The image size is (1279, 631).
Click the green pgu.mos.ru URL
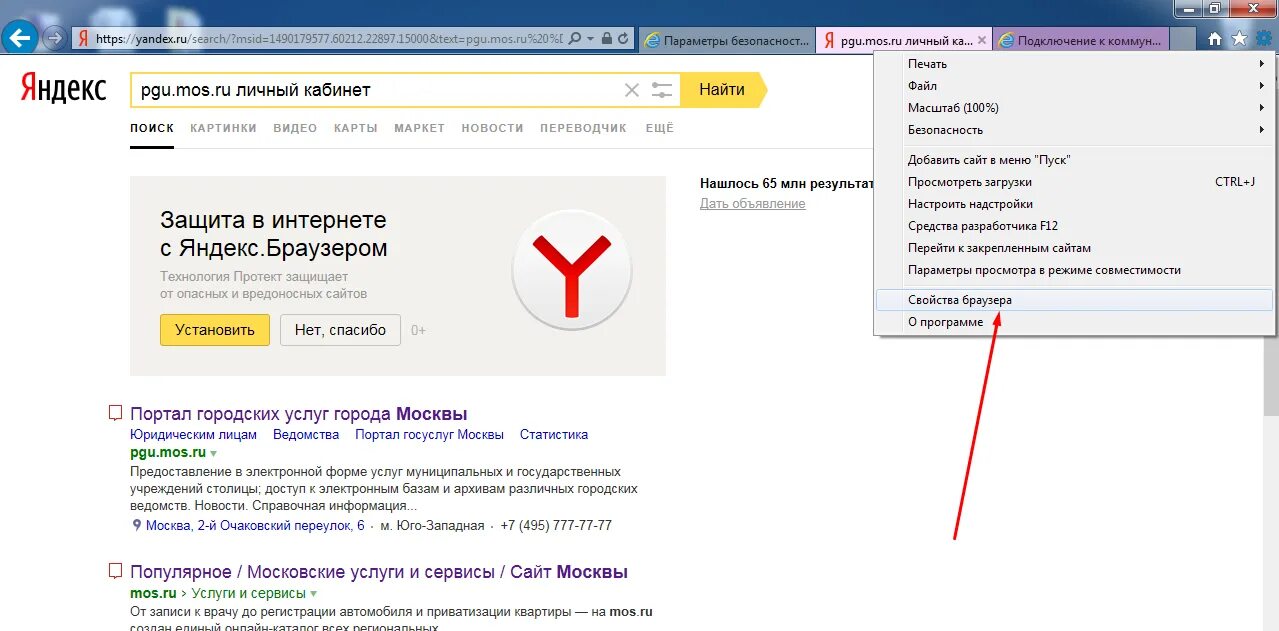click(168, 453)
